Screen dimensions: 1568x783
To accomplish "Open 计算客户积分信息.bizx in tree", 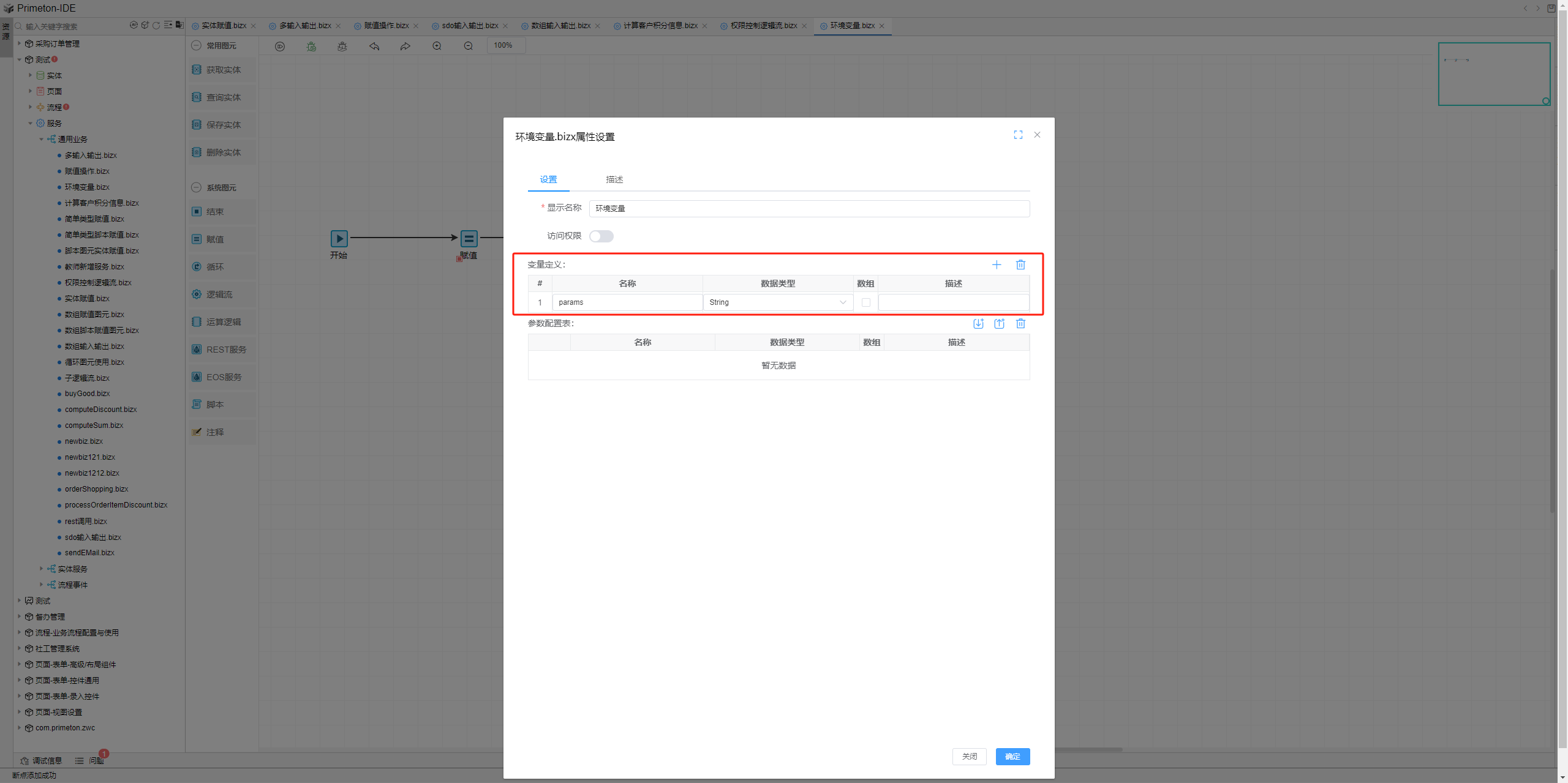I will 102,203.
